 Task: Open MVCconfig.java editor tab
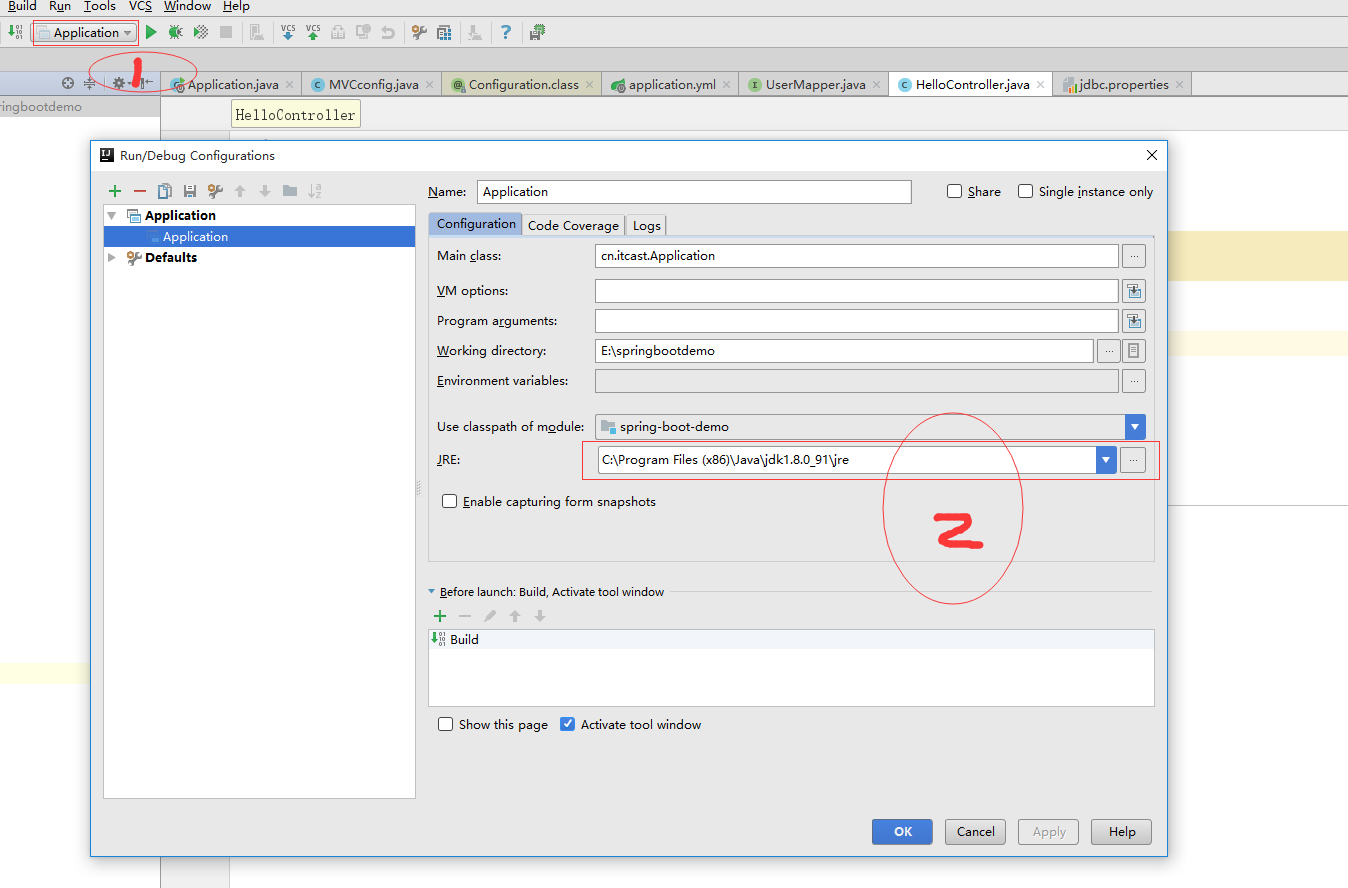pos(373,85)
